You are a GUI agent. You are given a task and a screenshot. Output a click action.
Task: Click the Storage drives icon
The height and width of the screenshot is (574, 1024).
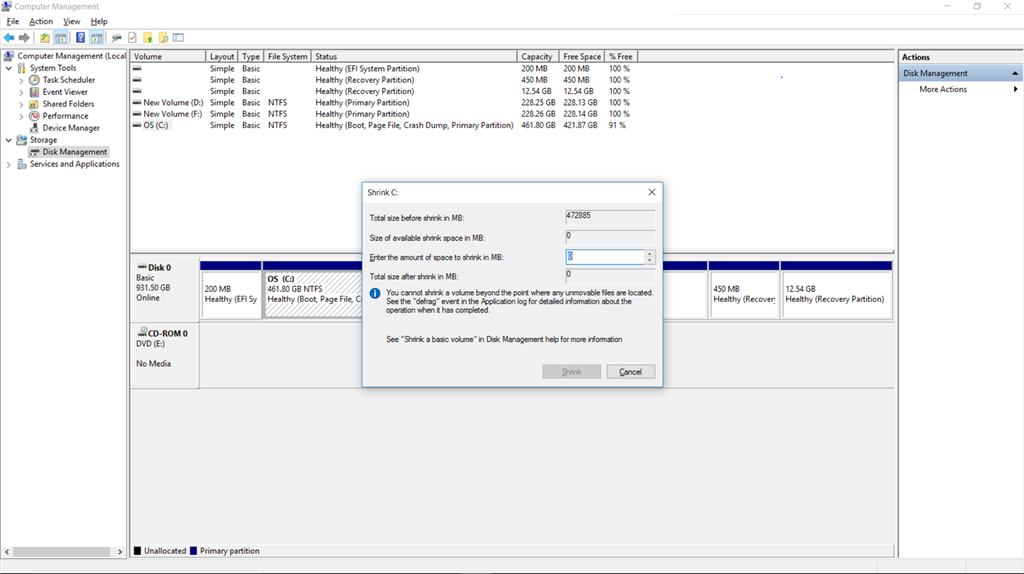pyautogui.click(x=22, y=140)
